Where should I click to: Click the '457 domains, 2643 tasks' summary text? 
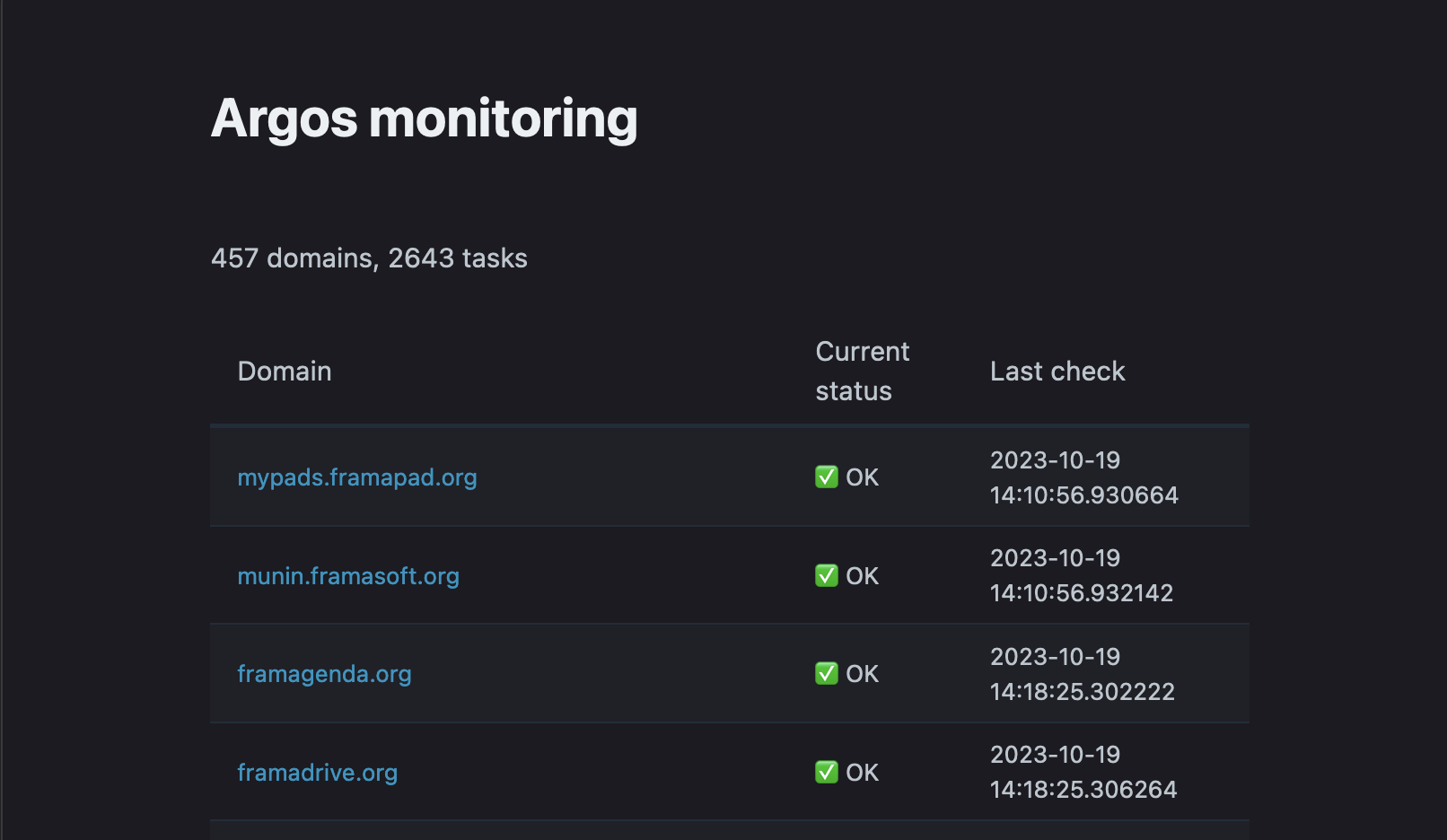369,258
